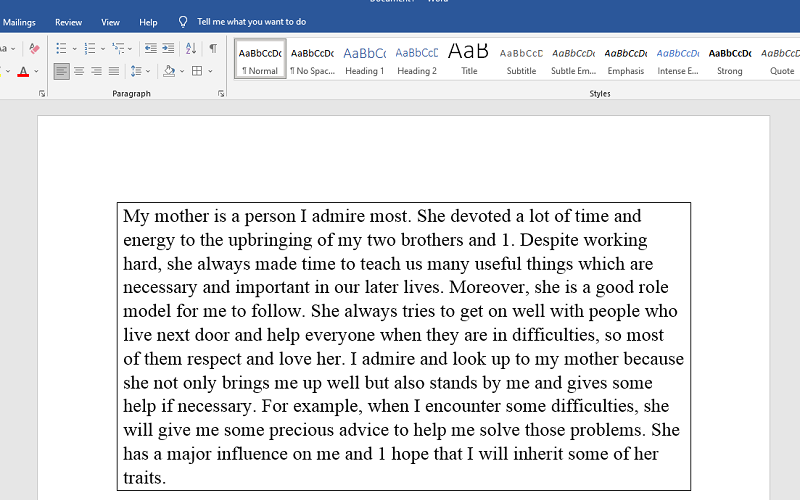
Task: Decrease the paragraph indent
Action: [x=150, y=48]
